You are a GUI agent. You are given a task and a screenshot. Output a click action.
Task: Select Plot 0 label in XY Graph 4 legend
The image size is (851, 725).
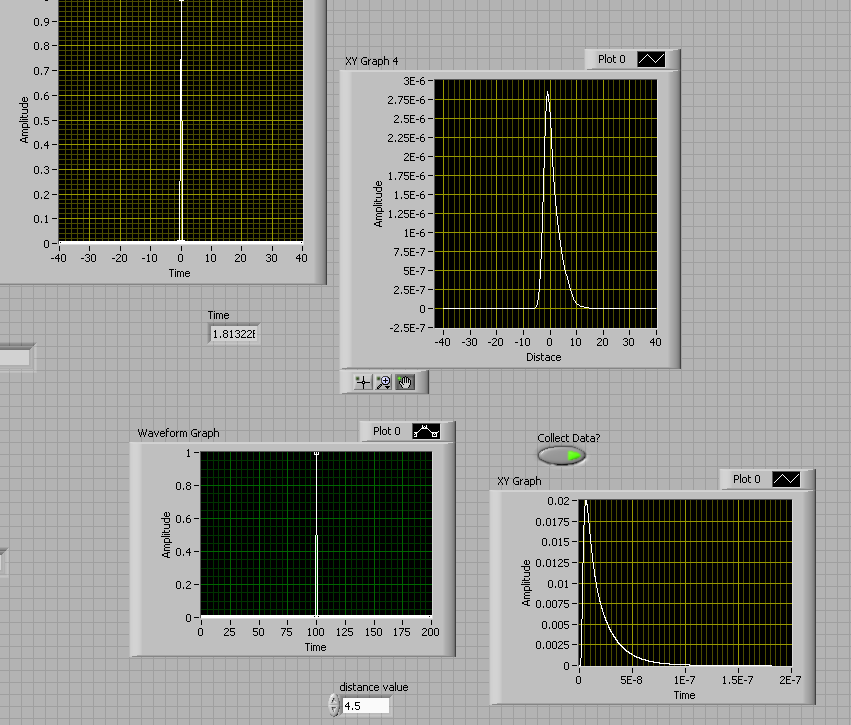(x=611, y=60)
